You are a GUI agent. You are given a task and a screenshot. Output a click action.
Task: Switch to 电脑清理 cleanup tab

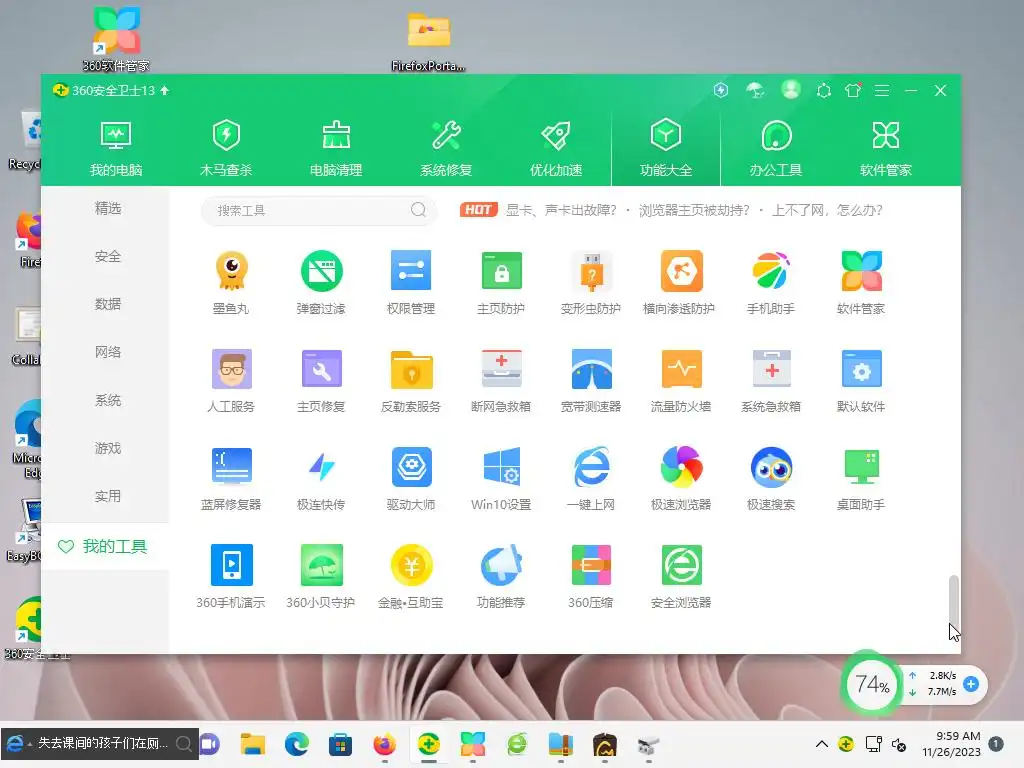pyautogui.click(x=336, y=149)
